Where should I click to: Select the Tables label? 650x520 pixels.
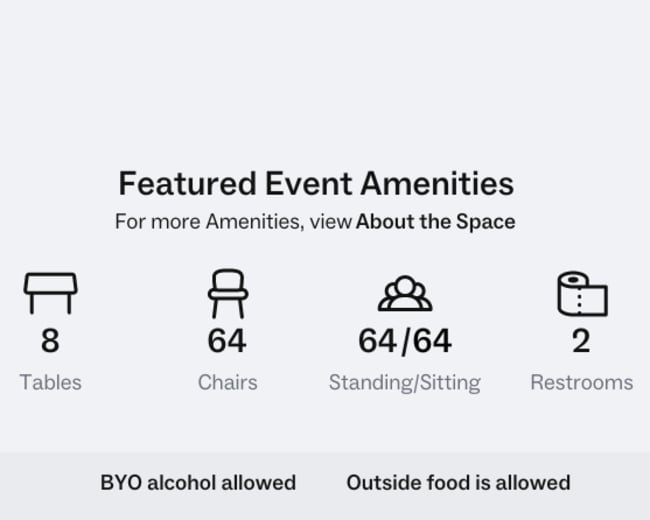point(51,382)
